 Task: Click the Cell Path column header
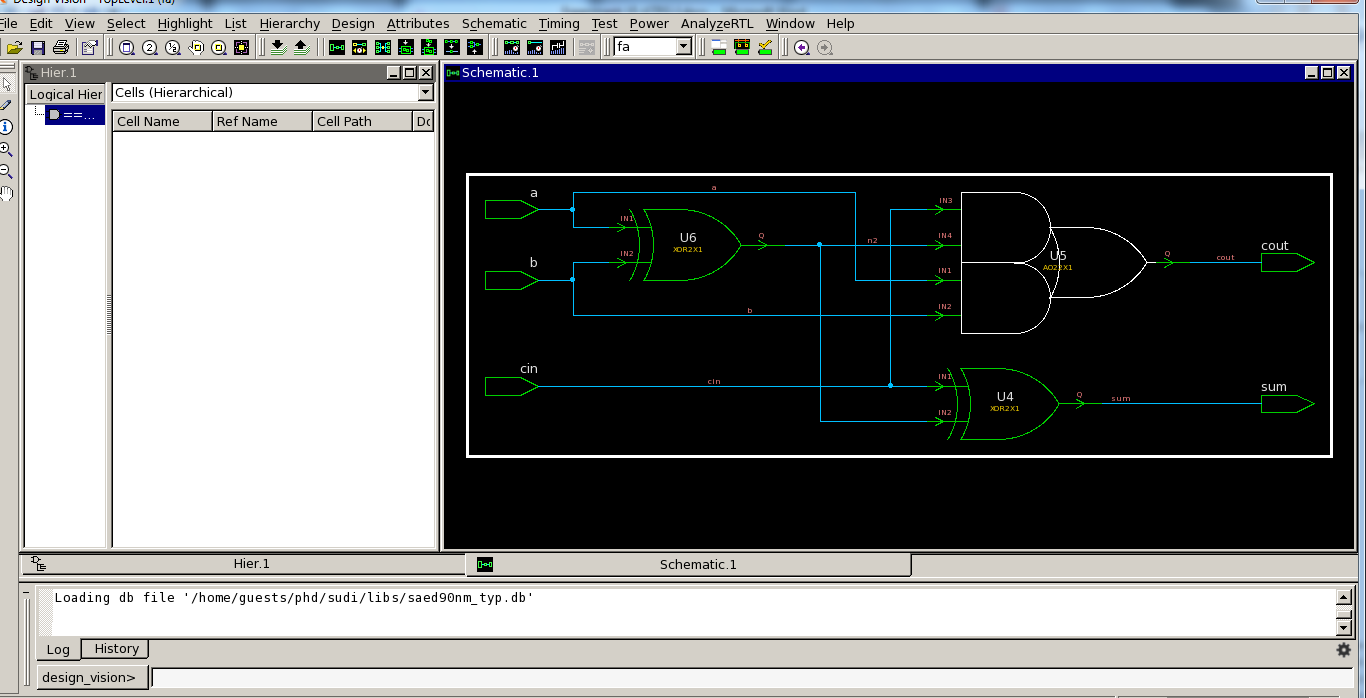tap(362, 121)
